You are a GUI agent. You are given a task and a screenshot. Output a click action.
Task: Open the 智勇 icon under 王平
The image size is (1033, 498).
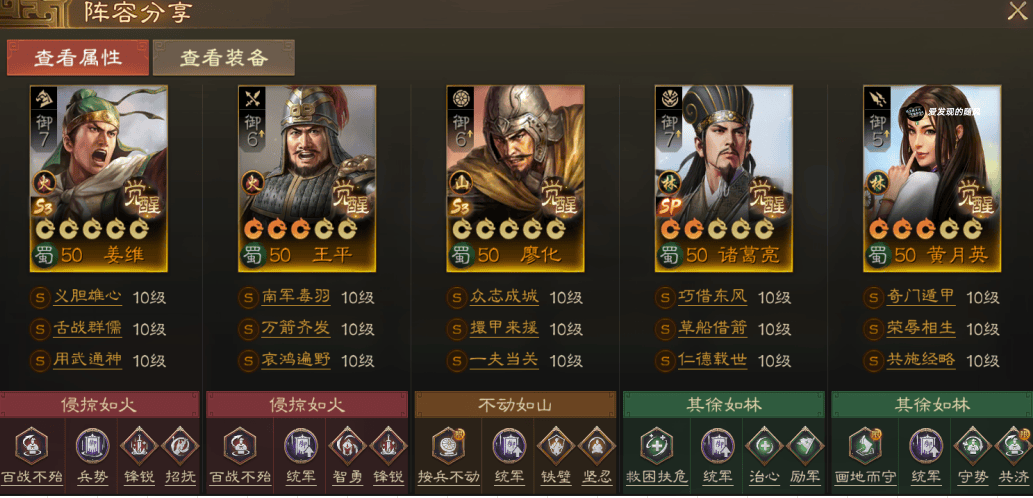(347, 445)
